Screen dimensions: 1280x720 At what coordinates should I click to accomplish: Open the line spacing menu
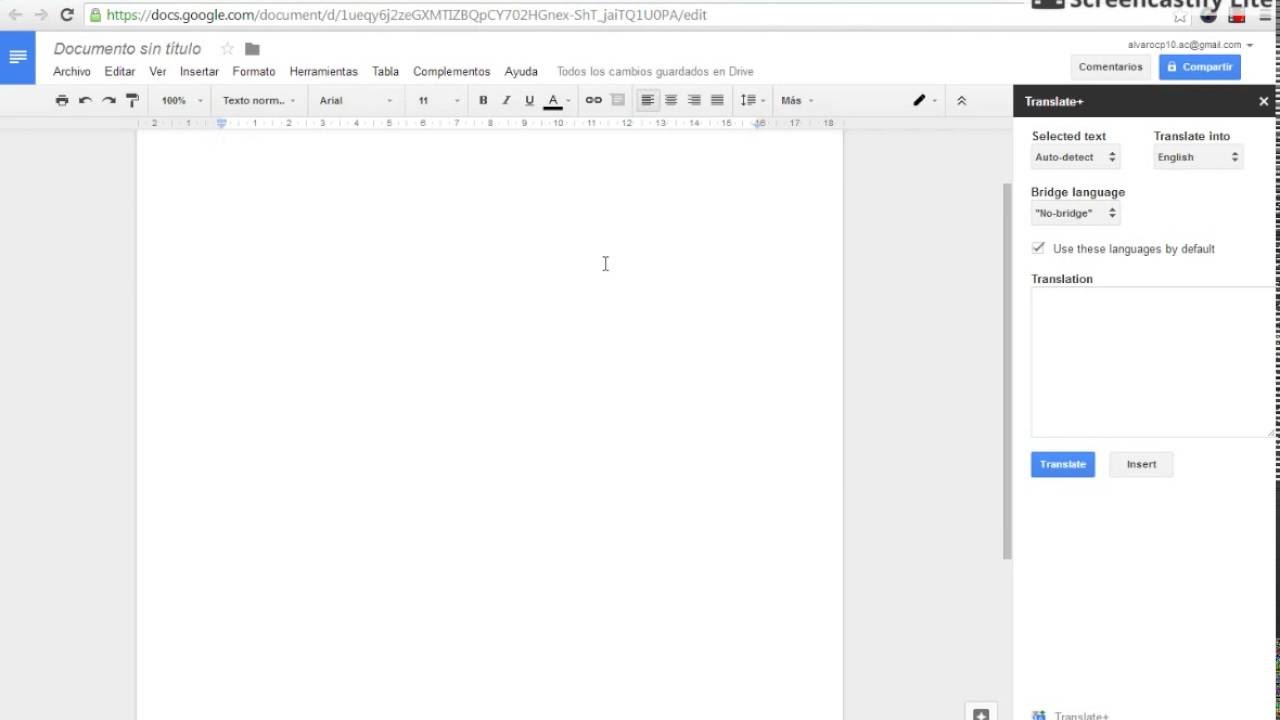752,100
